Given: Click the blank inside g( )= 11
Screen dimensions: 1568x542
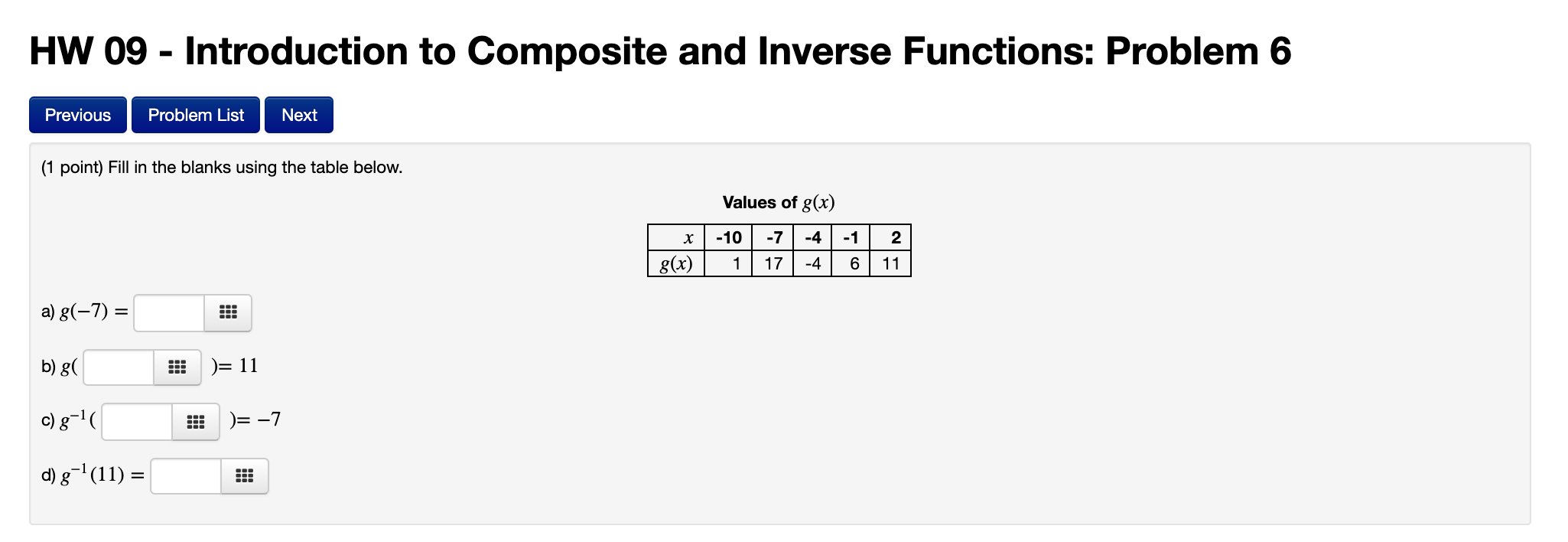Looking at the screenshot, I should [117, 367].
